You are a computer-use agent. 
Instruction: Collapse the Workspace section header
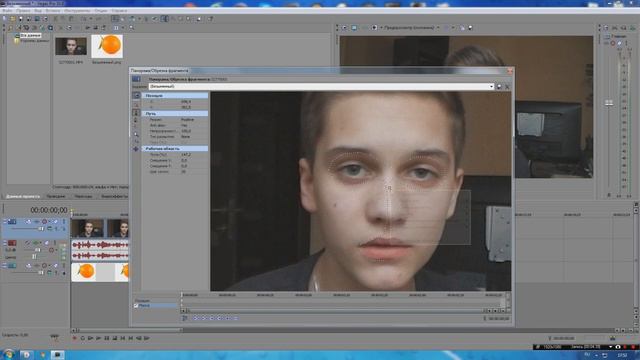tap(175, 149)
